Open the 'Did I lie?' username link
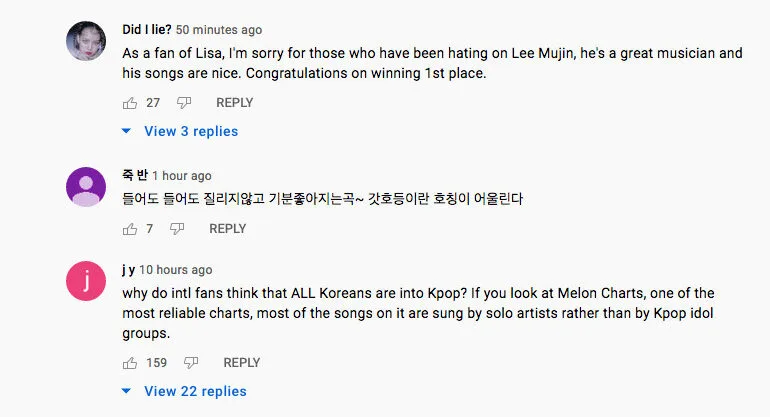Viewport: 770px width, 417px height. [145, 30]
